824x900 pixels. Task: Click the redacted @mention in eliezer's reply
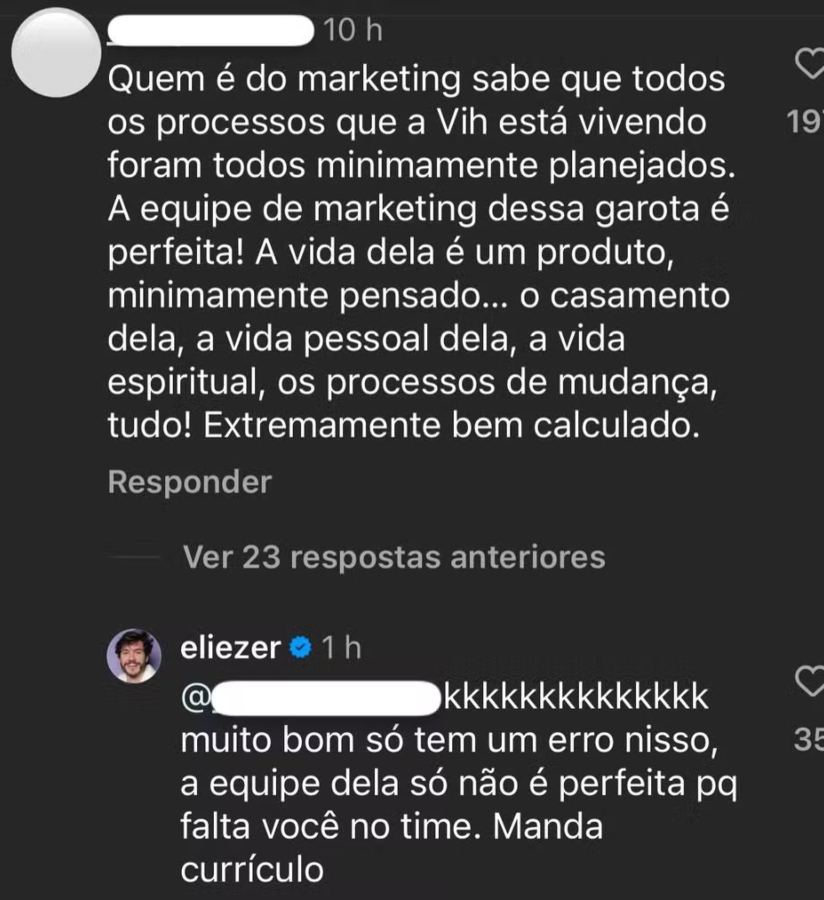pos(310,698)
